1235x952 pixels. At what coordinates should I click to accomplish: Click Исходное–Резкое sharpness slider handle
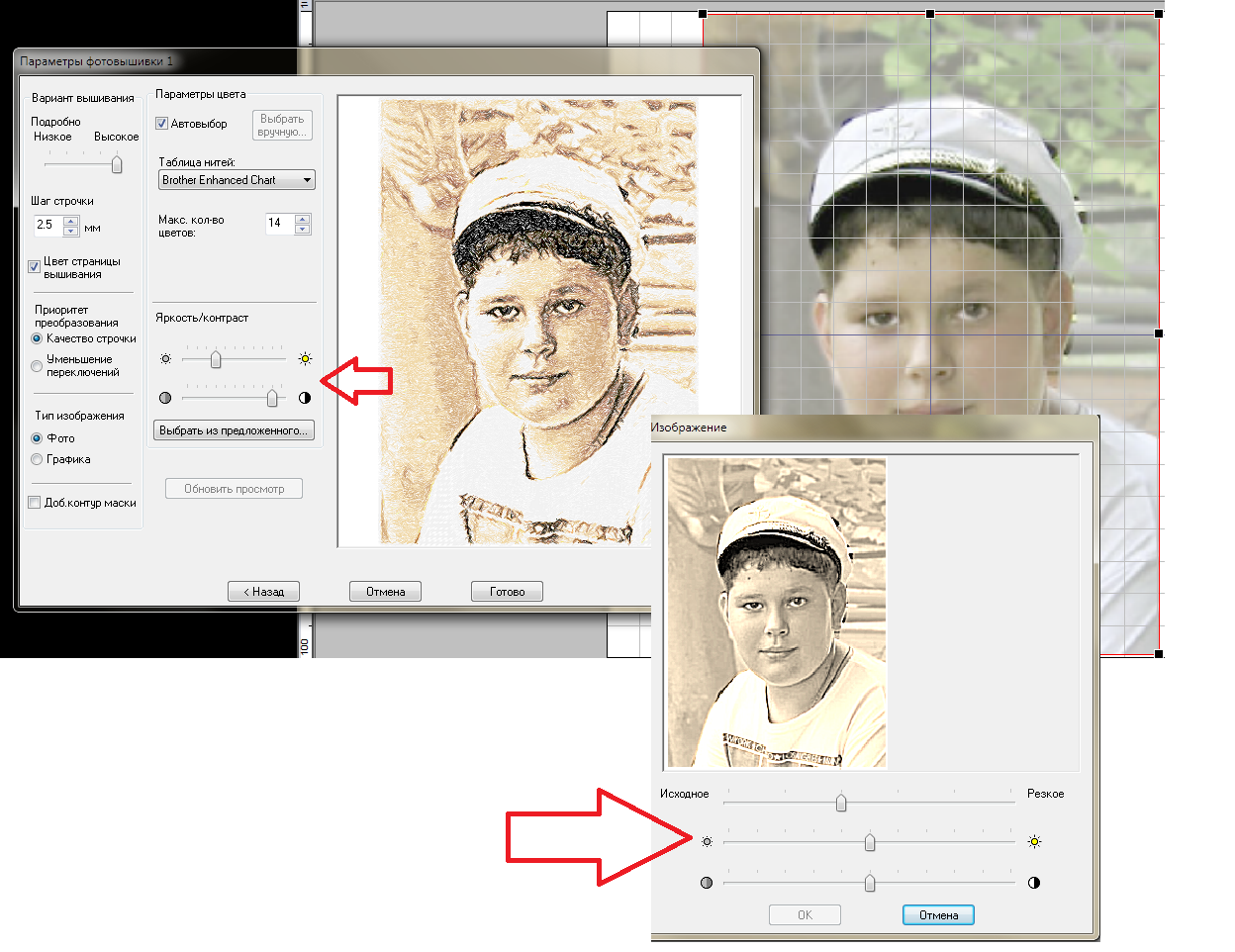841,803
